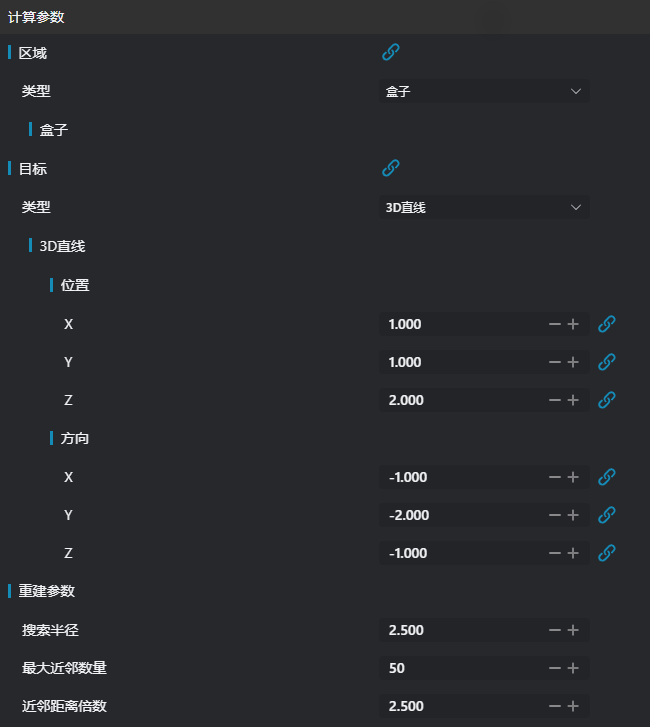The width and height of the screenshot is (650, 727).
Task: Click the link icon beside 目标
Action: (x=391, y=168)
